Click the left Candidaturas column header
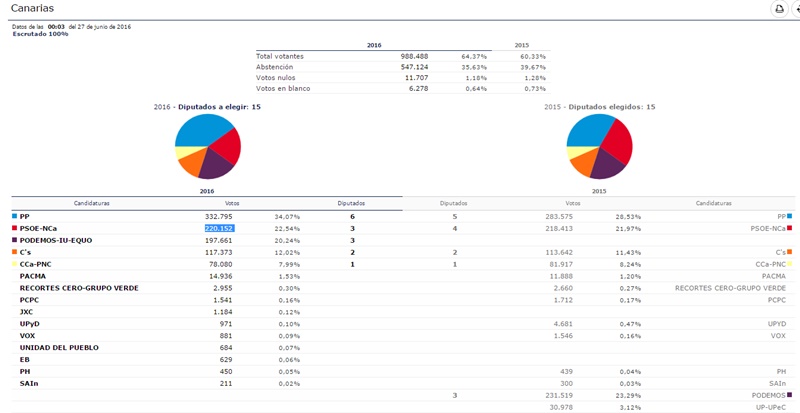 92,202
